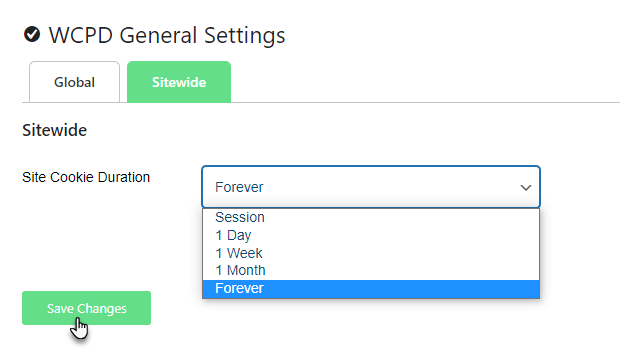The image size is (620, 360).
Task: Select the highlighted Forever list option
Action: tap(371, 288)
